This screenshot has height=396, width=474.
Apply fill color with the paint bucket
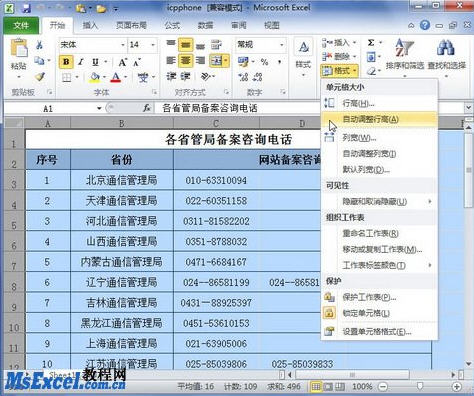point(95,78)
